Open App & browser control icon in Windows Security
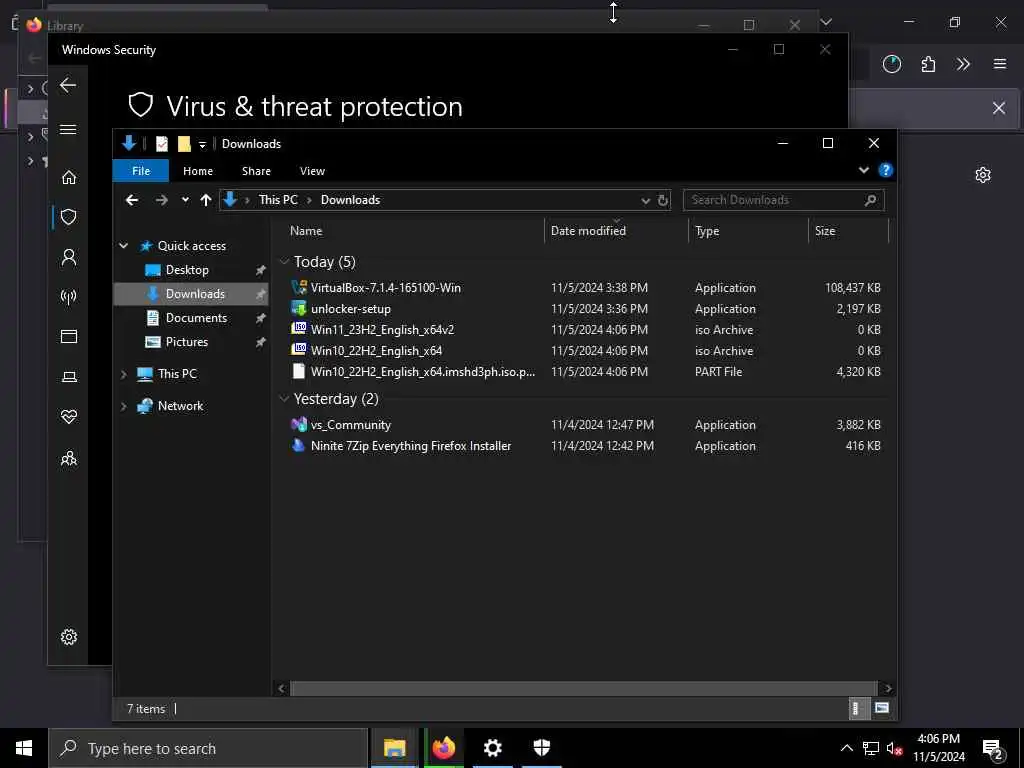 click(x=69, y=336)
